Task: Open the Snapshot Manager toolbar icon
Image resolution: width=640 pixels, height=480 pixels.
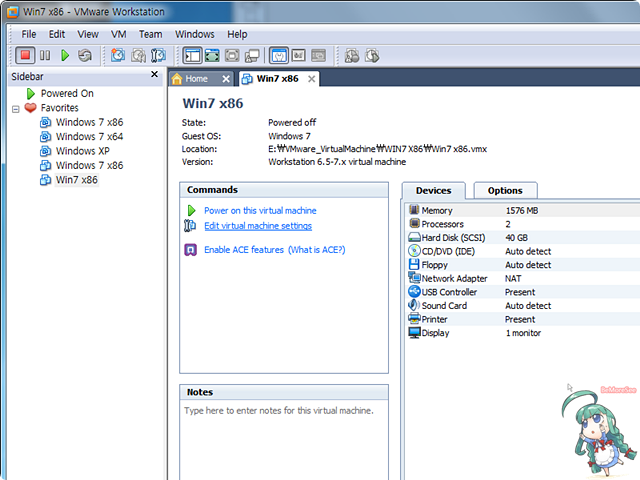Action: click(x=158, y=56)
